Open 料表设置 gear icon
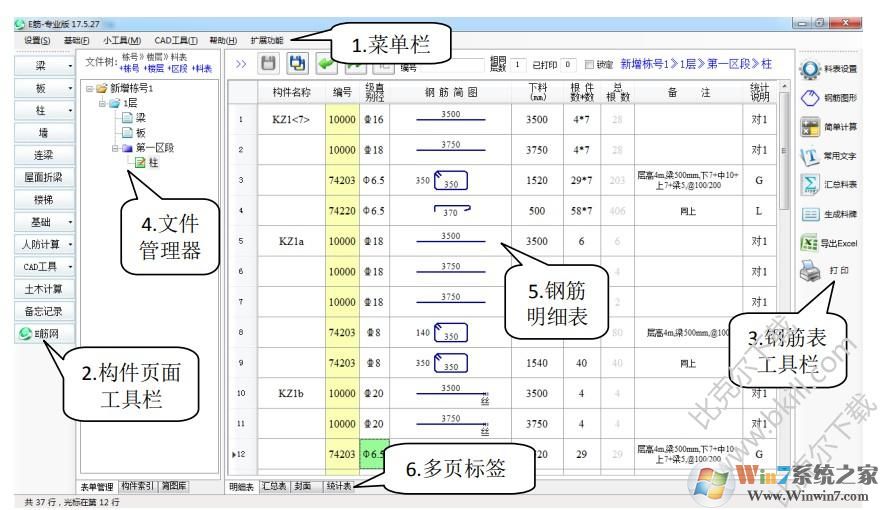The height and width of the screenshot is (510, 885). 810,69
